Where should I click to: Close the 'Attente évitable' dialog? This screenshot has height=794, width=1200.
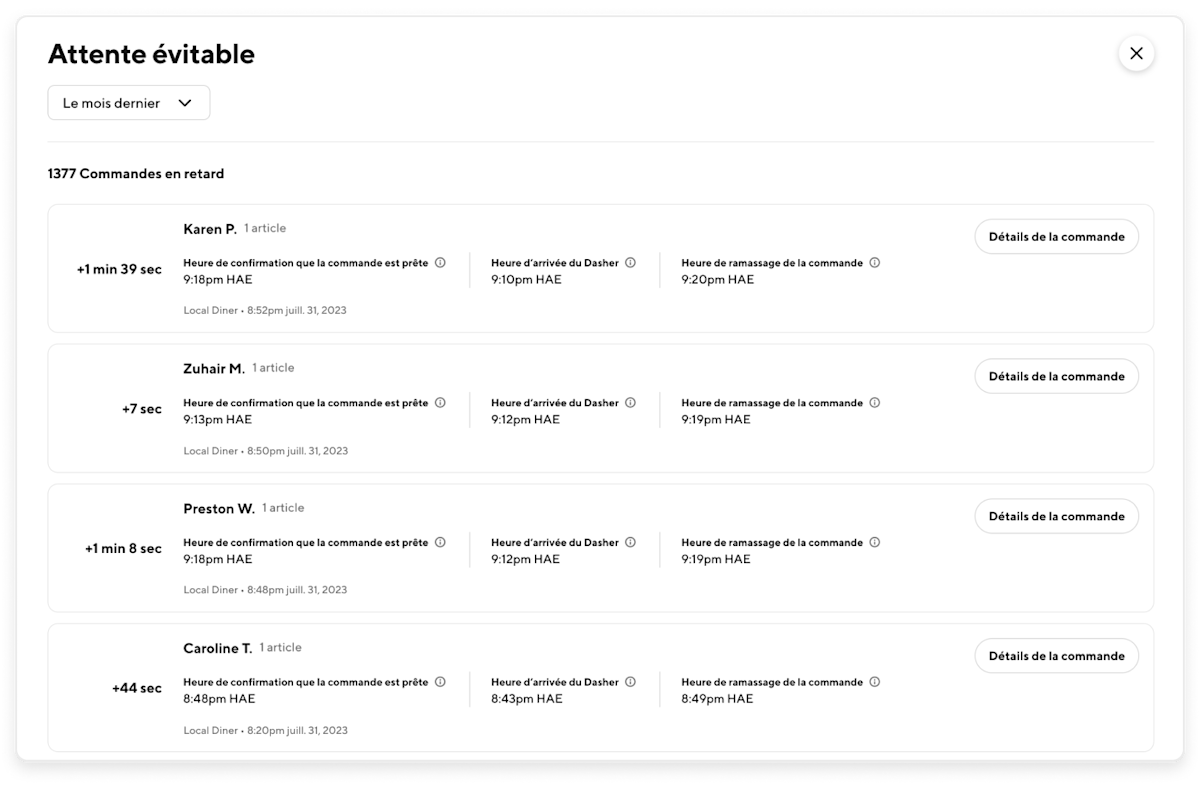pyautogui.click(x=1136, y=54)
